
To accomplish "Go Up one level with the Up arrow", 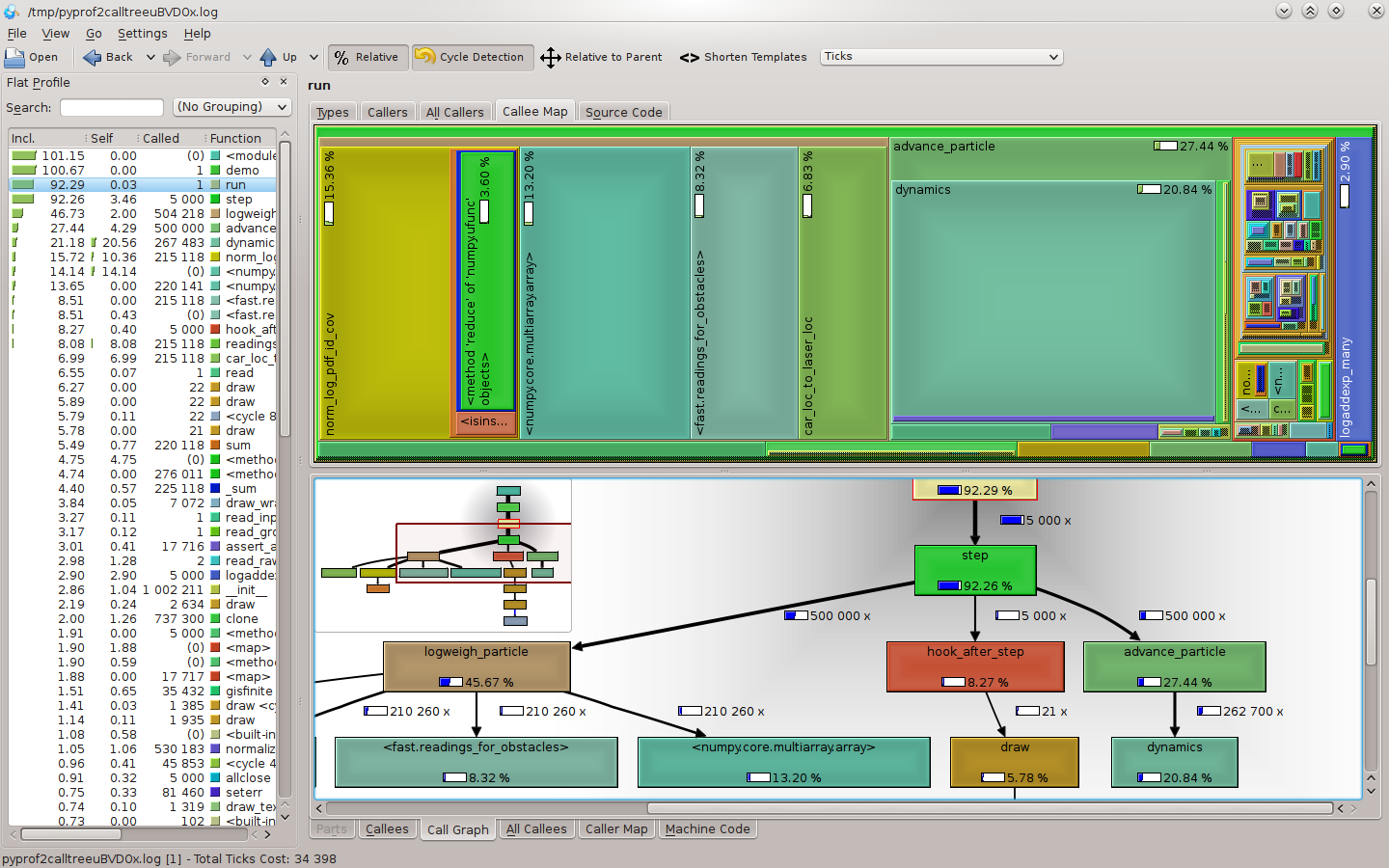I will click(x=268, y=57).
